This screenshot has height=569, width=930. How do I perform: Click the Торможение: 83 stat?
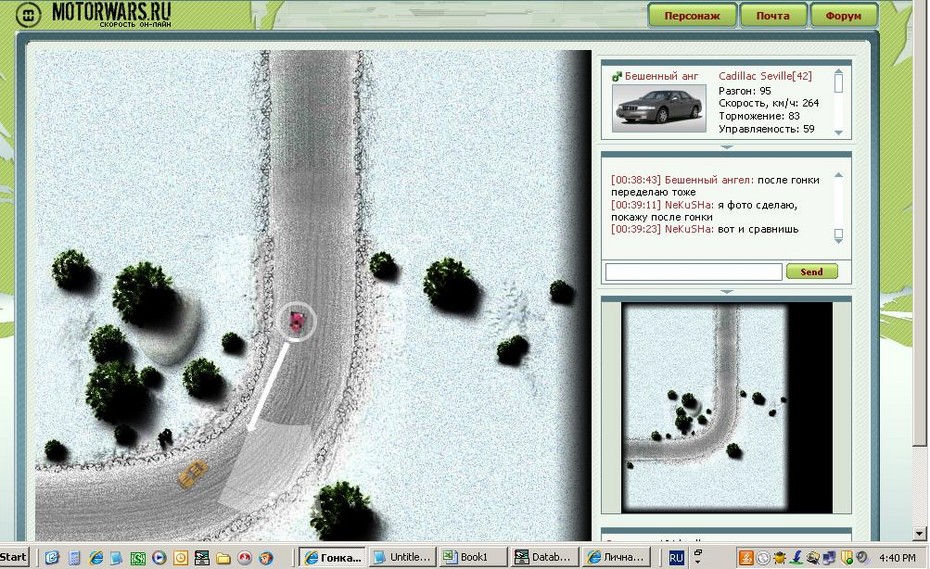[x=759, y=116]
